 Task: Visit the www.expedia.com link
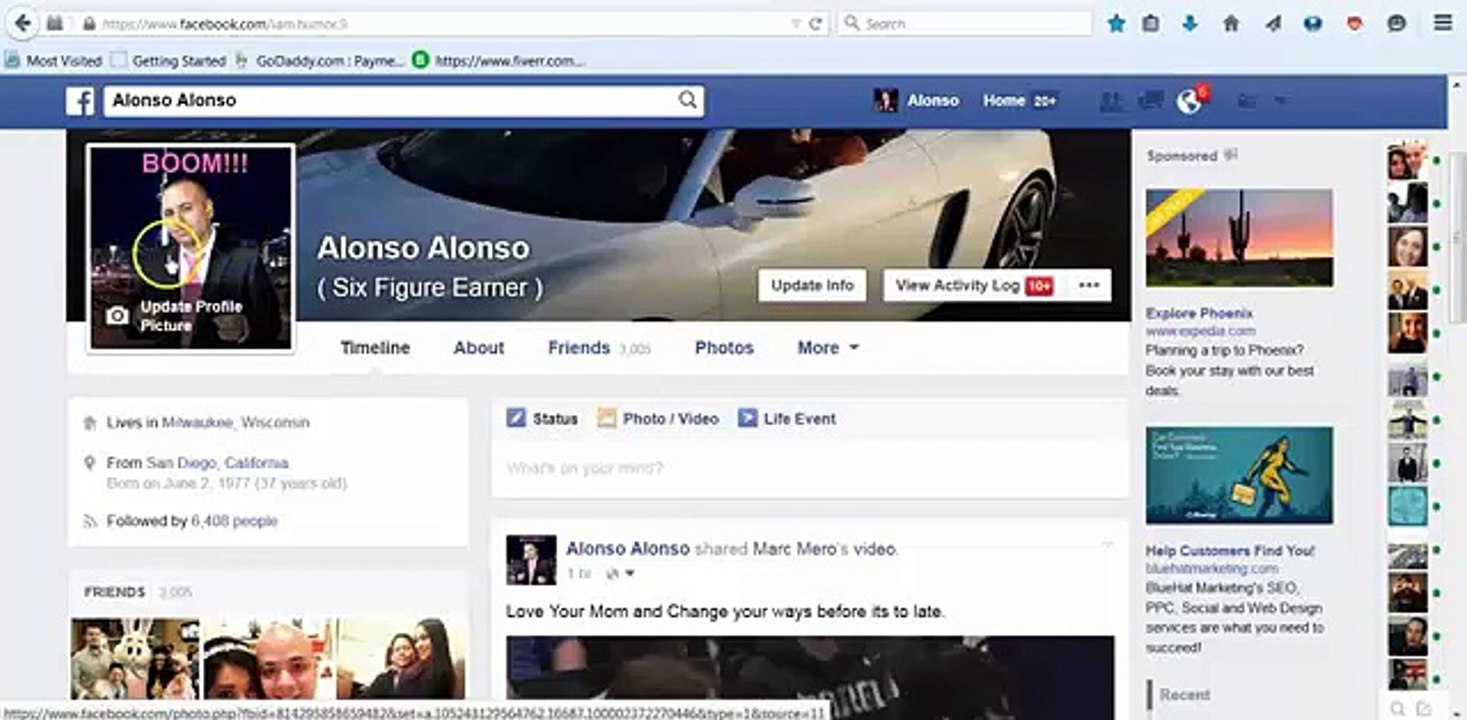tap(1200, 331)
